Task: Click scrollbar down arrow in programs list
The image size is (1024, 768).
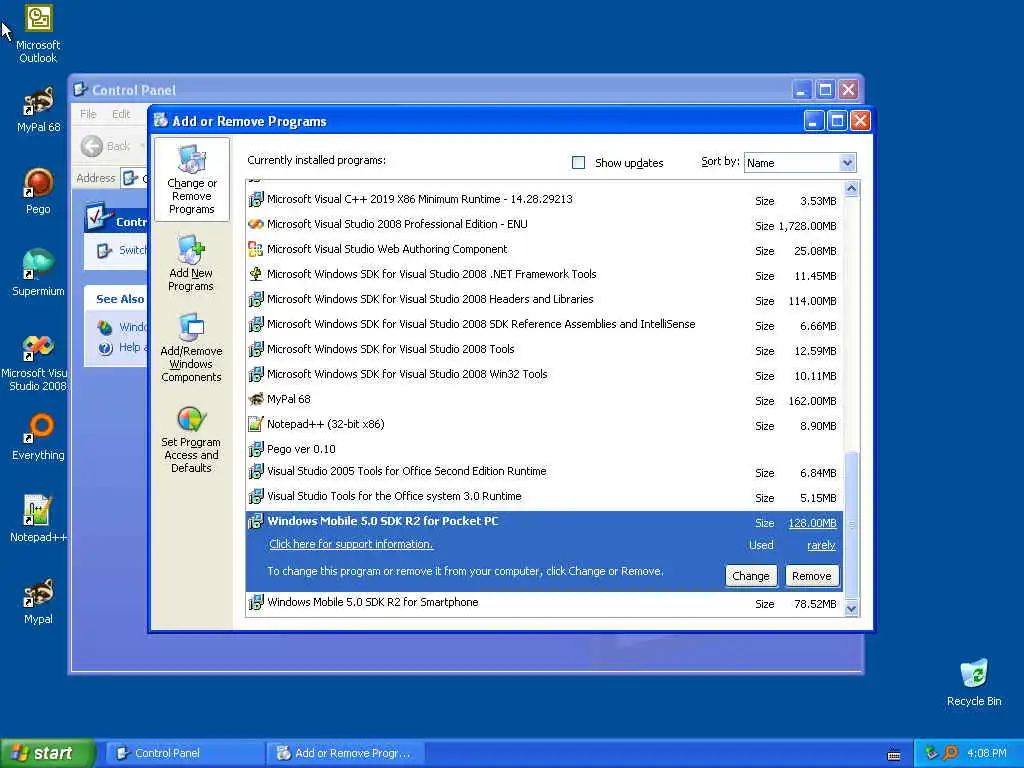Action: pyautogui.click(x=851, y=609)
